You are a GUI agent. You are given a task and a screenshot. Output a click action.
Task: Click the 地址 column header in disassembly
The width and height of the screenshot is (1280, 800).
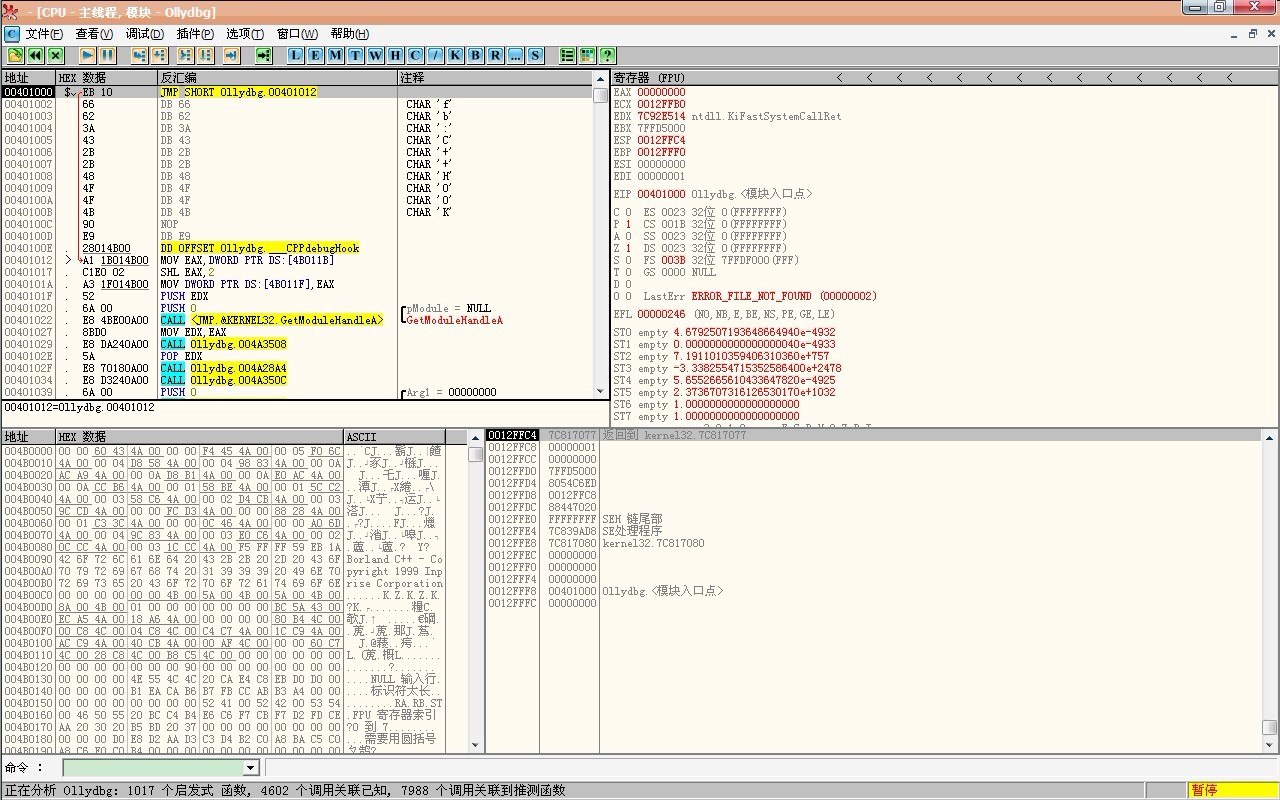coord(28,77)
